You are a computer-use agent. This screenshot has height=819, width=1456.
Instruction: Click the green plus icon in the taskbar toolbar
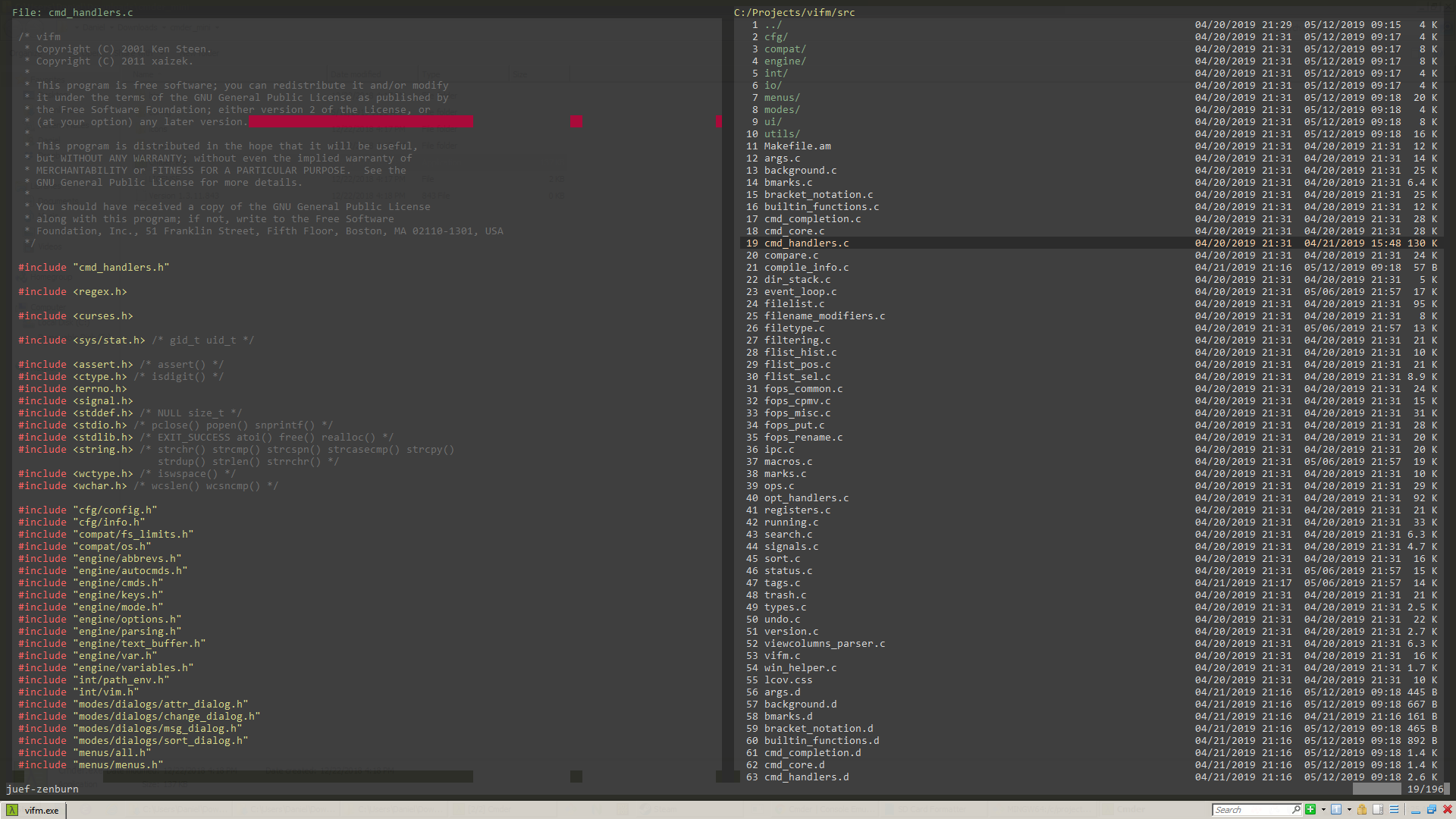[1310, 810]
